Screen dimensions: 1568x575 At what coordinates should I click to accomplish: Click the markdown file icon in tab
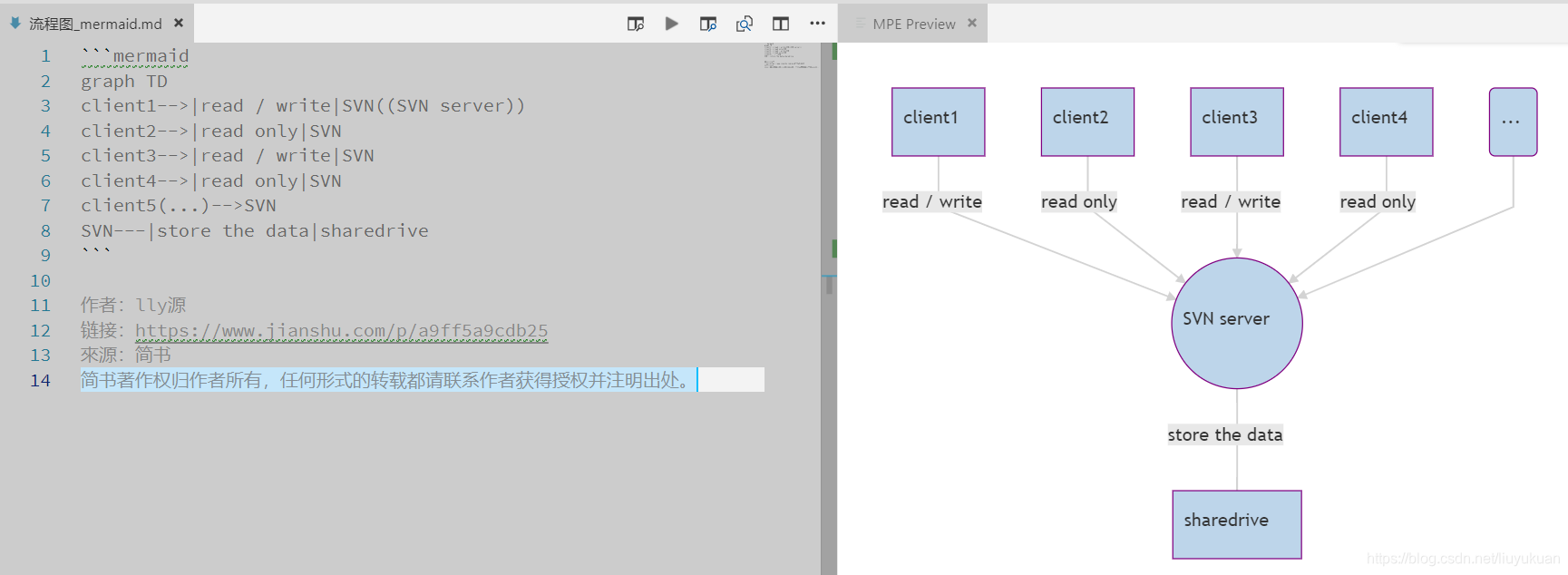coord(15,23)
